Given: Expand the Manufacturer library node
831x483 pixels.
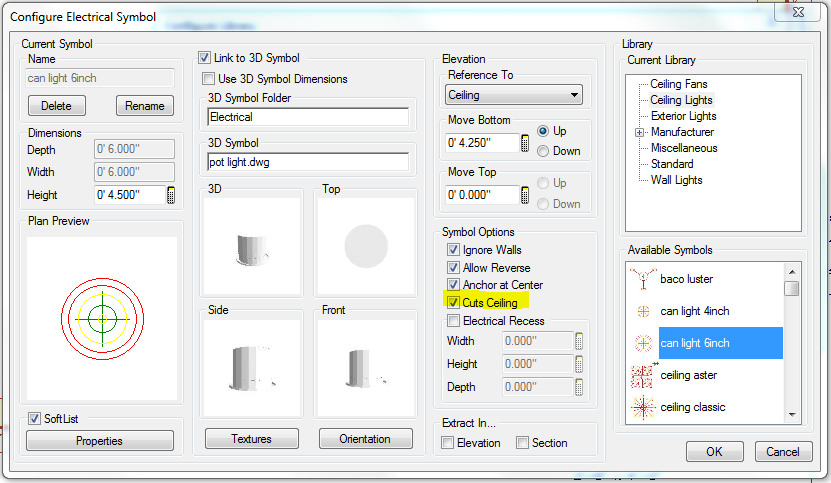Looking at the screenshot, I should [640, 133].
